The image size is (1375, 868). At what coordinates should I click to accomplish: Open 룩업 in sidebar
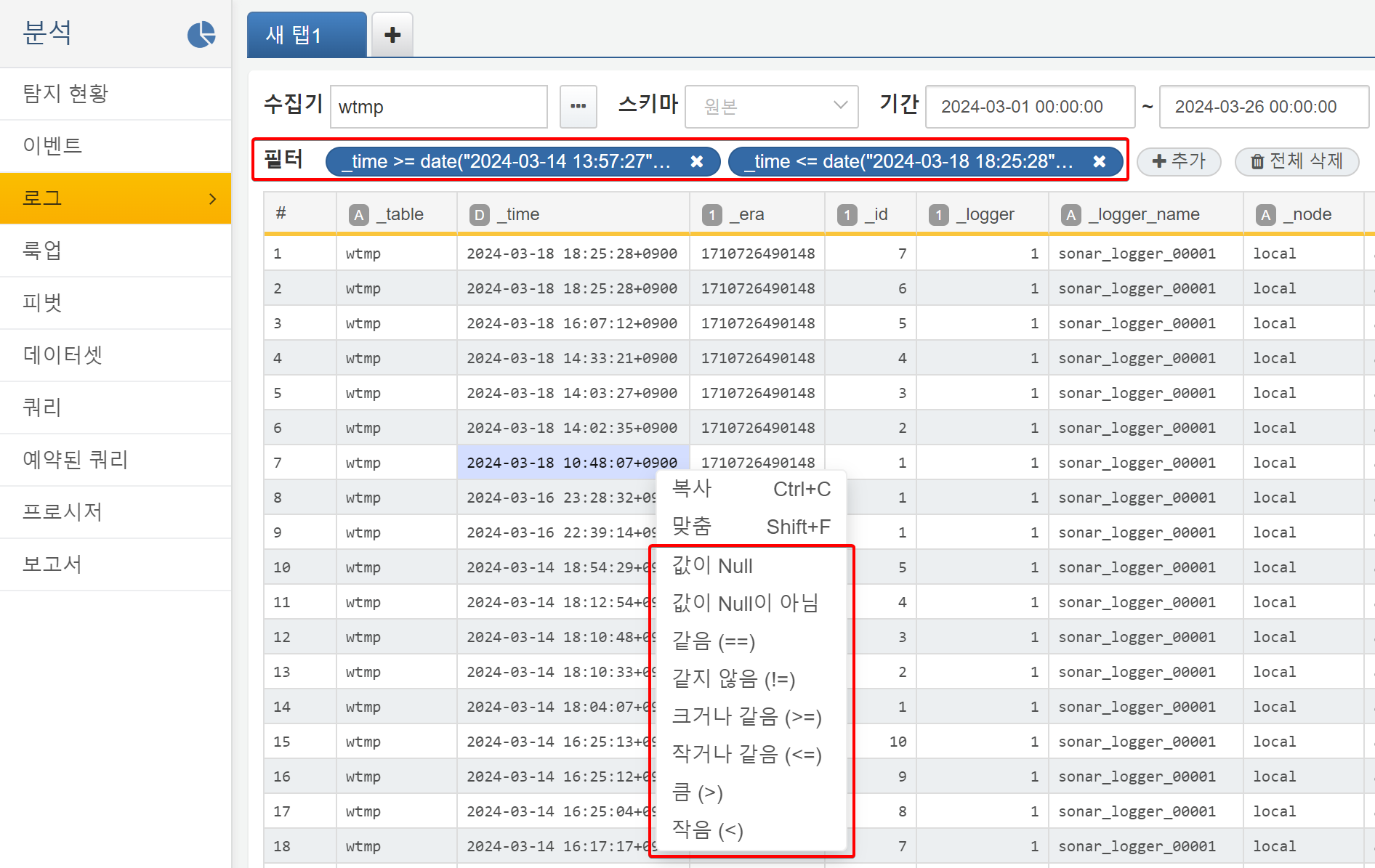coord(116,251)
